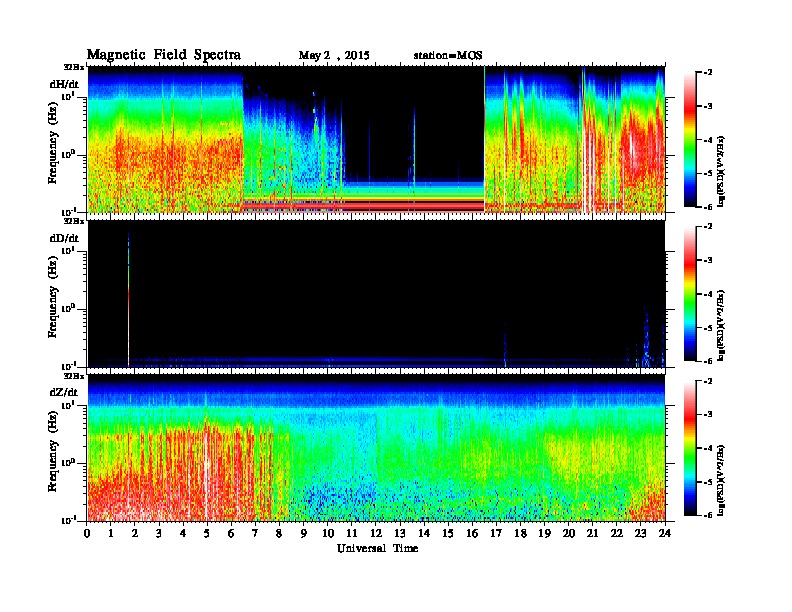Click the dZ/dt panel label
Viewport: 792px width, 612px height.
pyautogui.click(x=64, y=392)
